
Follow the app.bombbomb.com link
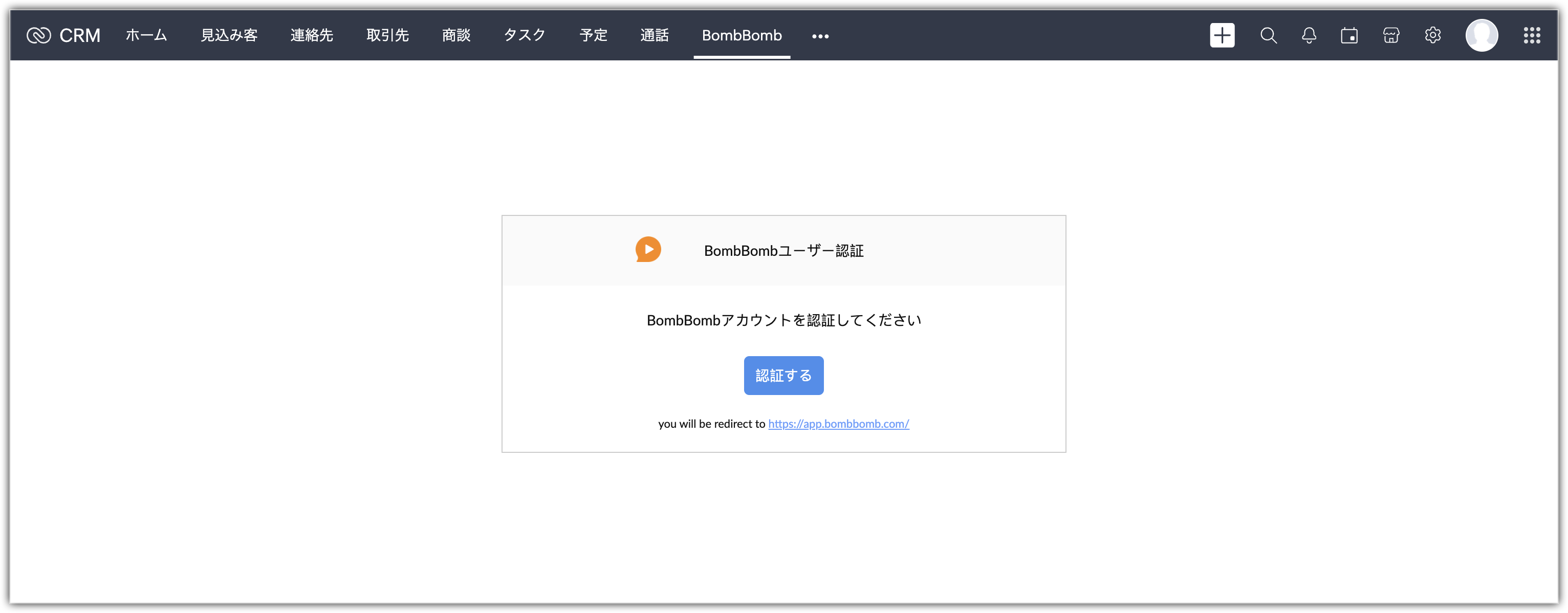838,424
